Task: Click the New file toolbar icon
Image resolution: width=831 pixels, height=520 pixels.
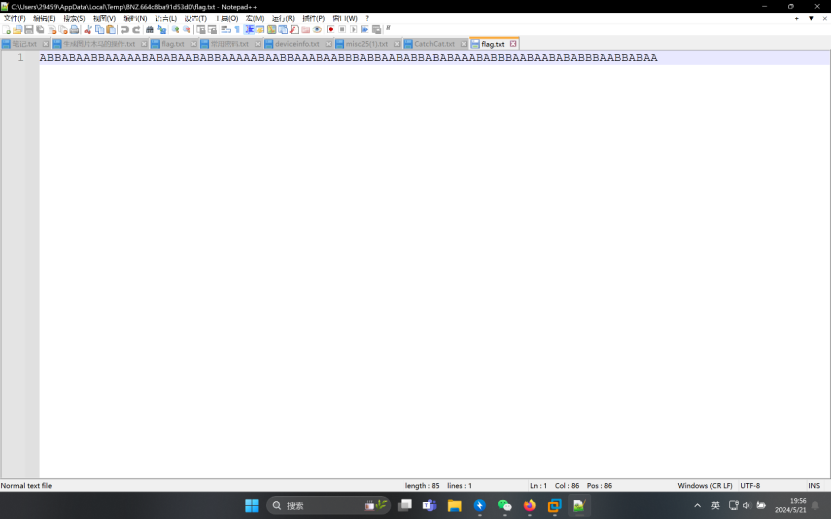Action: click(x=6, y=30)
